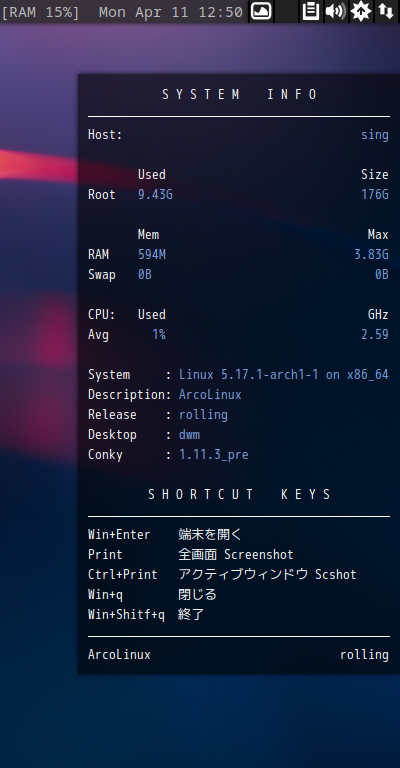Click the wallpaper picture tray icon
The height and width of the screenshot is (768, 400).
(261, 11)
